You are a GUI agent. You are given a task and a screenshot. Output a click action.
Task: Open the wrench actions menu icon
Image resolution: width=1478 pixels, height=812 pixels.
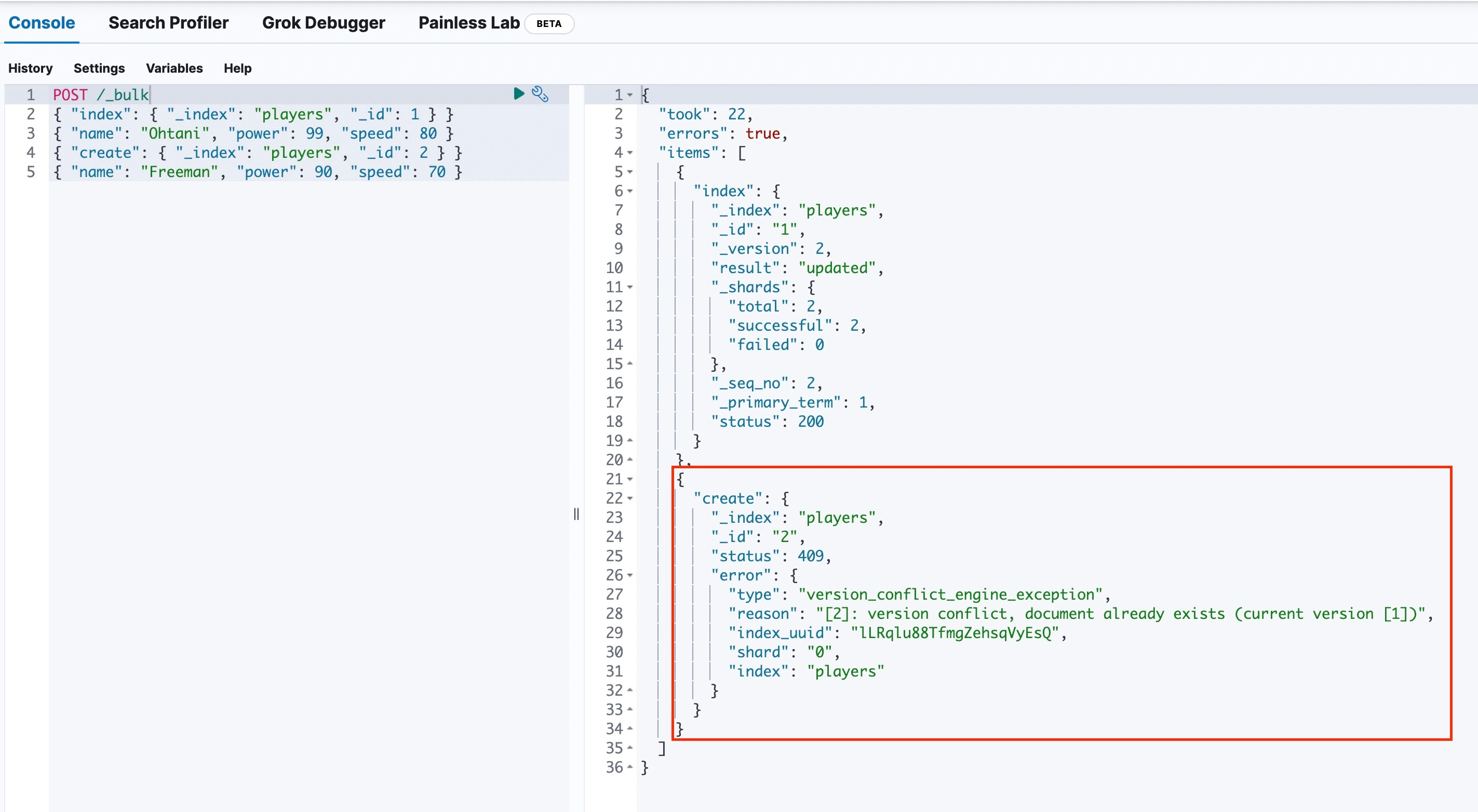pos(540,93)
